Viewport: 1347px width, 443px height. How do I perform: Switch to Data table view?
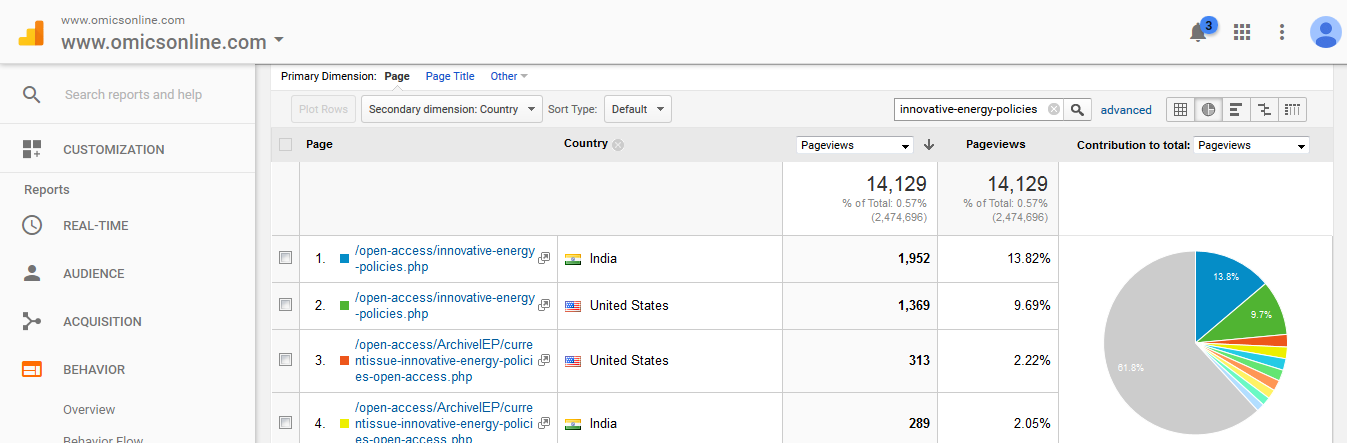pos(1181,109)
